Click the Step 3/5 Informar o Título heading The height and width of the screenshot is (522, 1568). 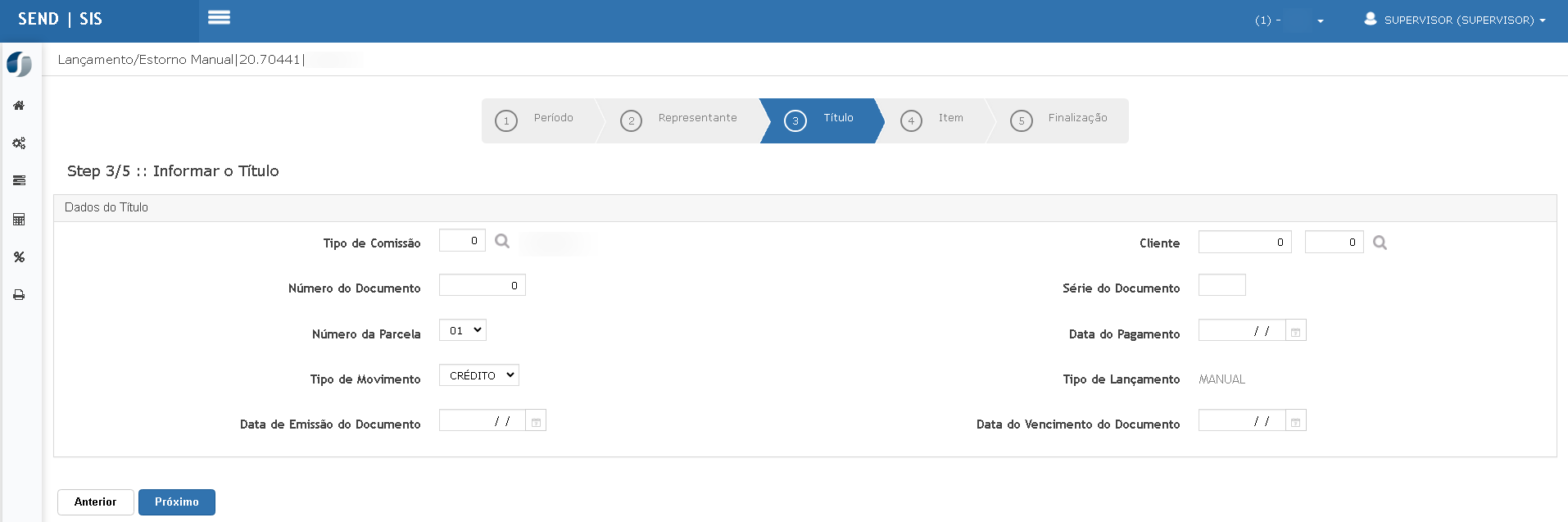(x=173, y=171)
